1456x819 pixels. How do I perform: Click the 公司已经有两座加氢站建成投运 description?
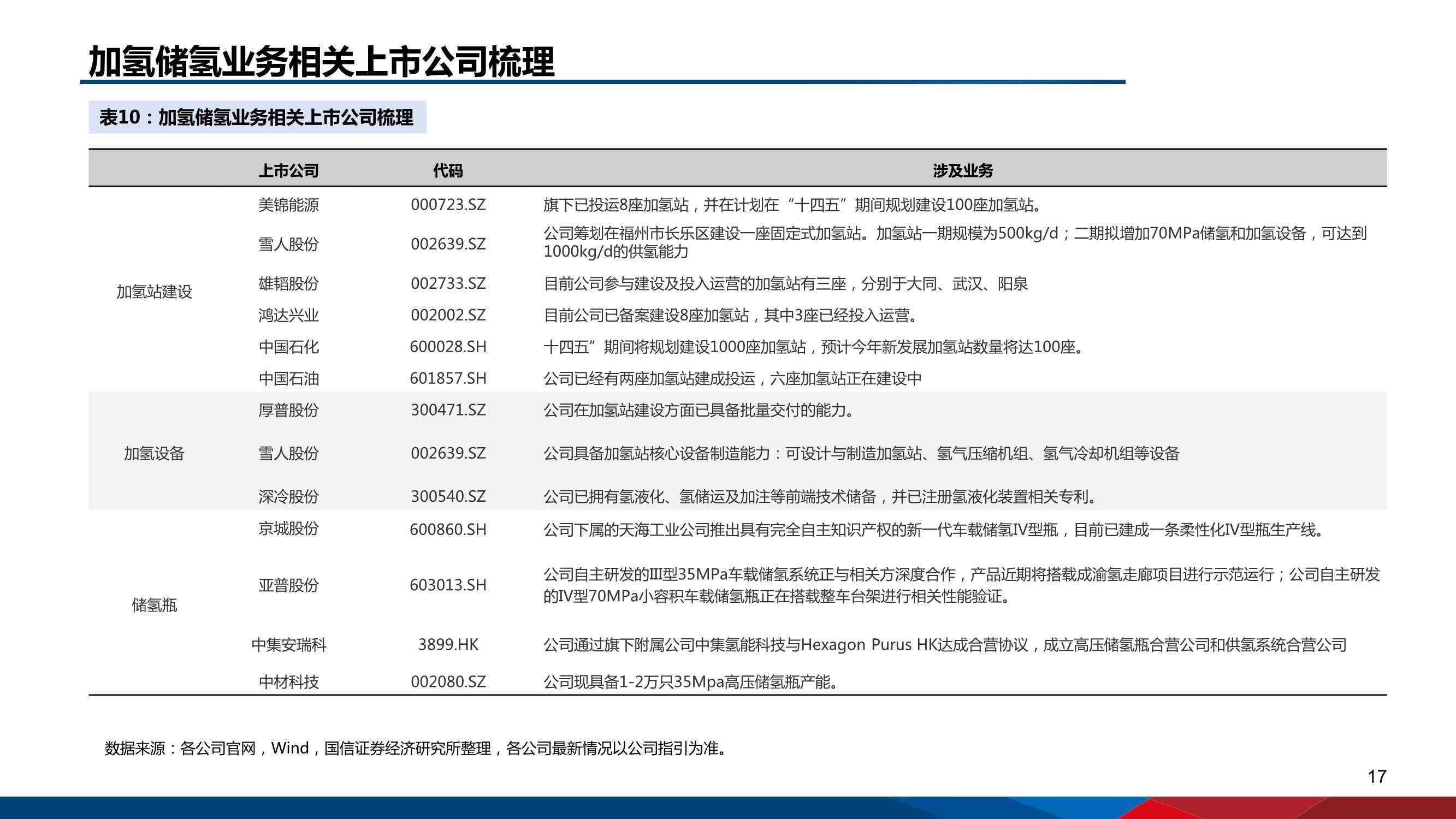[732, 378]
